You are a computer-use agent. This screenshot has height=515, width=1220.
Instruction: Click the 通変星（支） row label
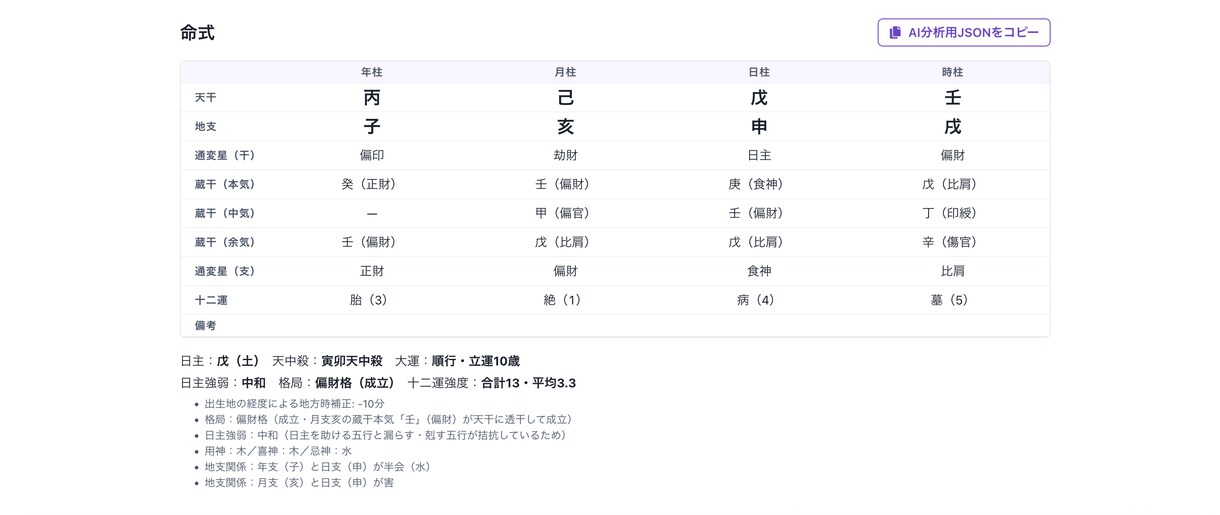click(225, 272)
